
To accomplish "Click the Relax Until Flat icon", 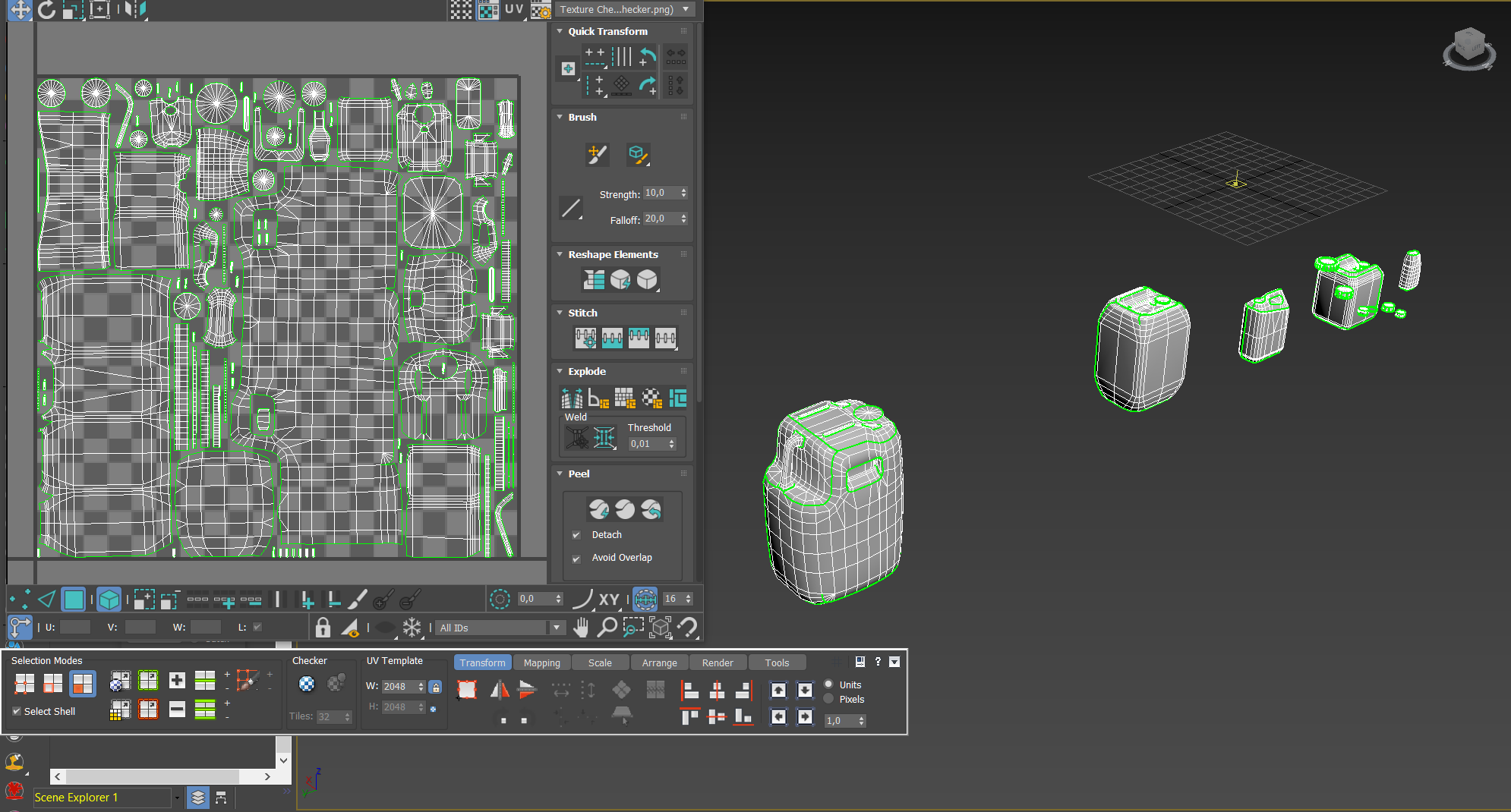I will (x=620, y=280).
